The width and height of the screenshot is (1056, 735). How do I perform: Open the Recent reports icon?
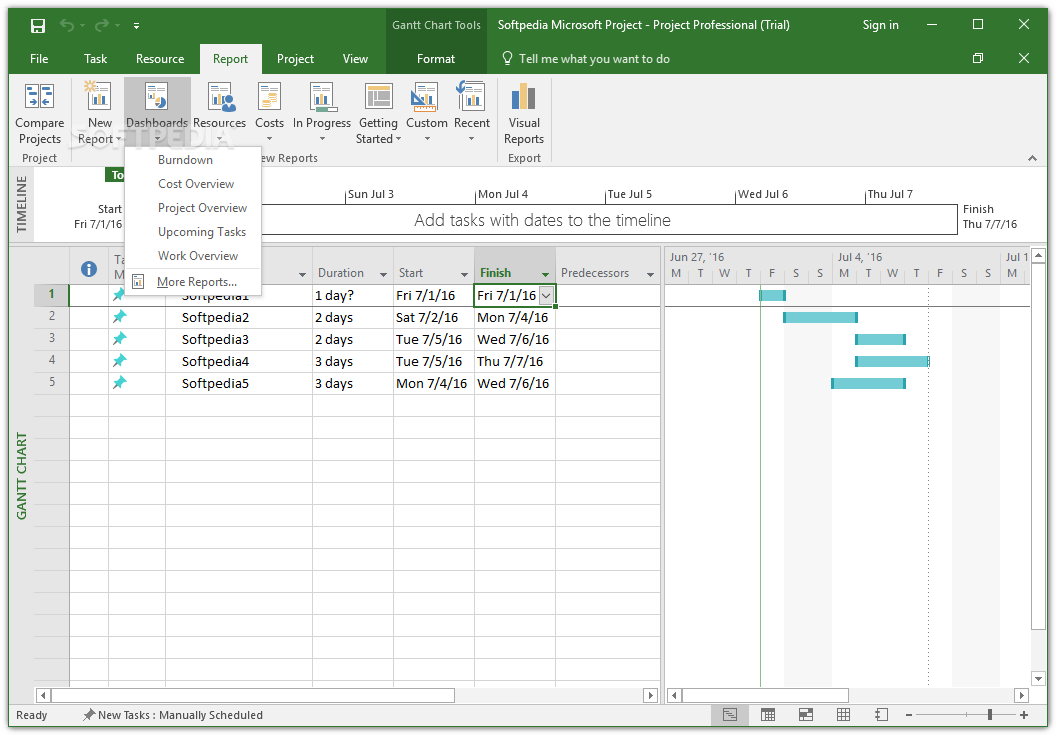(x=471, y=96)
